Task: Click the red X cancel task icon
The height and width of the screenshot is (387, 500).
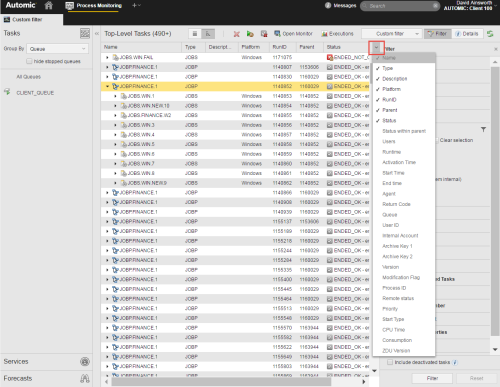Action: [x=237, y=34]
